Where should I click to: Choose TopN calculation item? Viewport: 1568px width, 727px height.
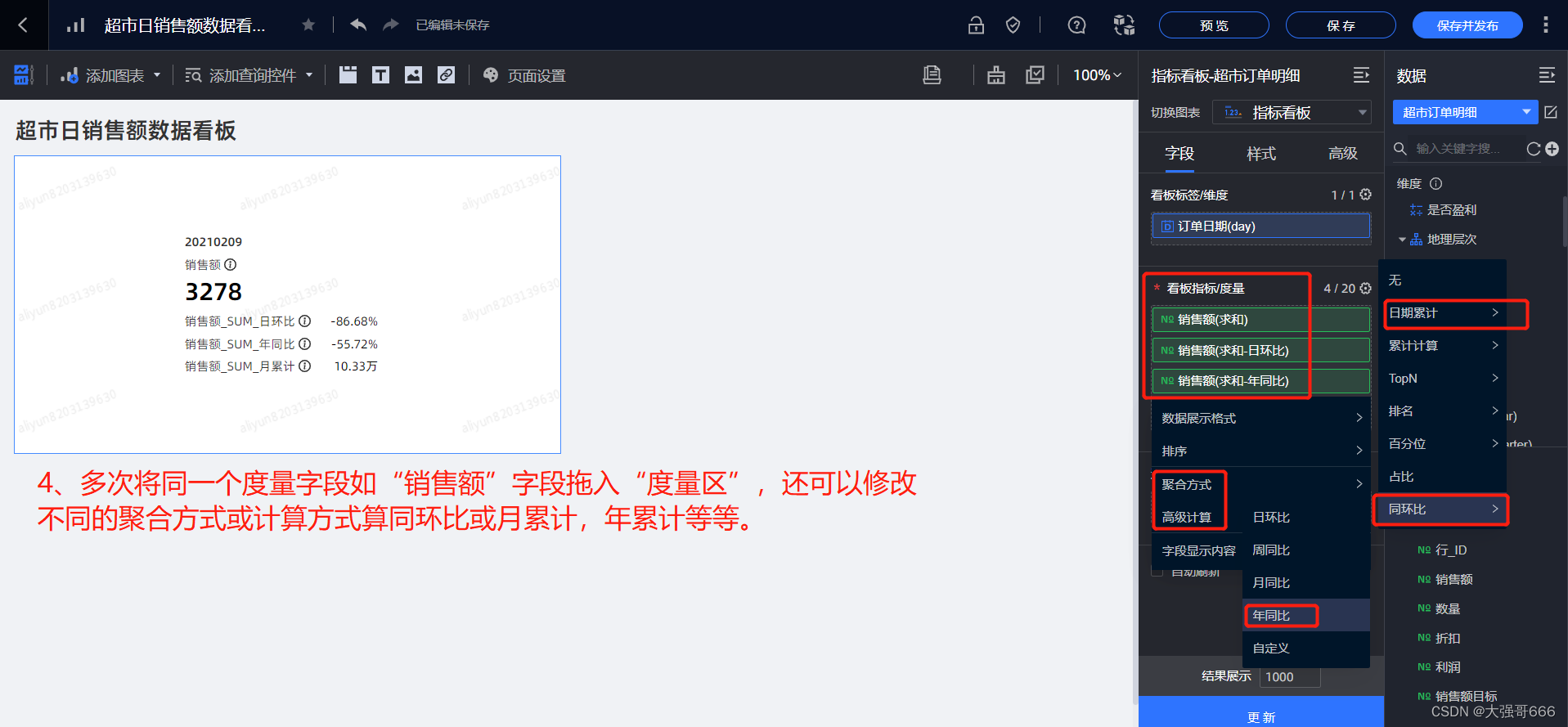[x=1442, y=378]
